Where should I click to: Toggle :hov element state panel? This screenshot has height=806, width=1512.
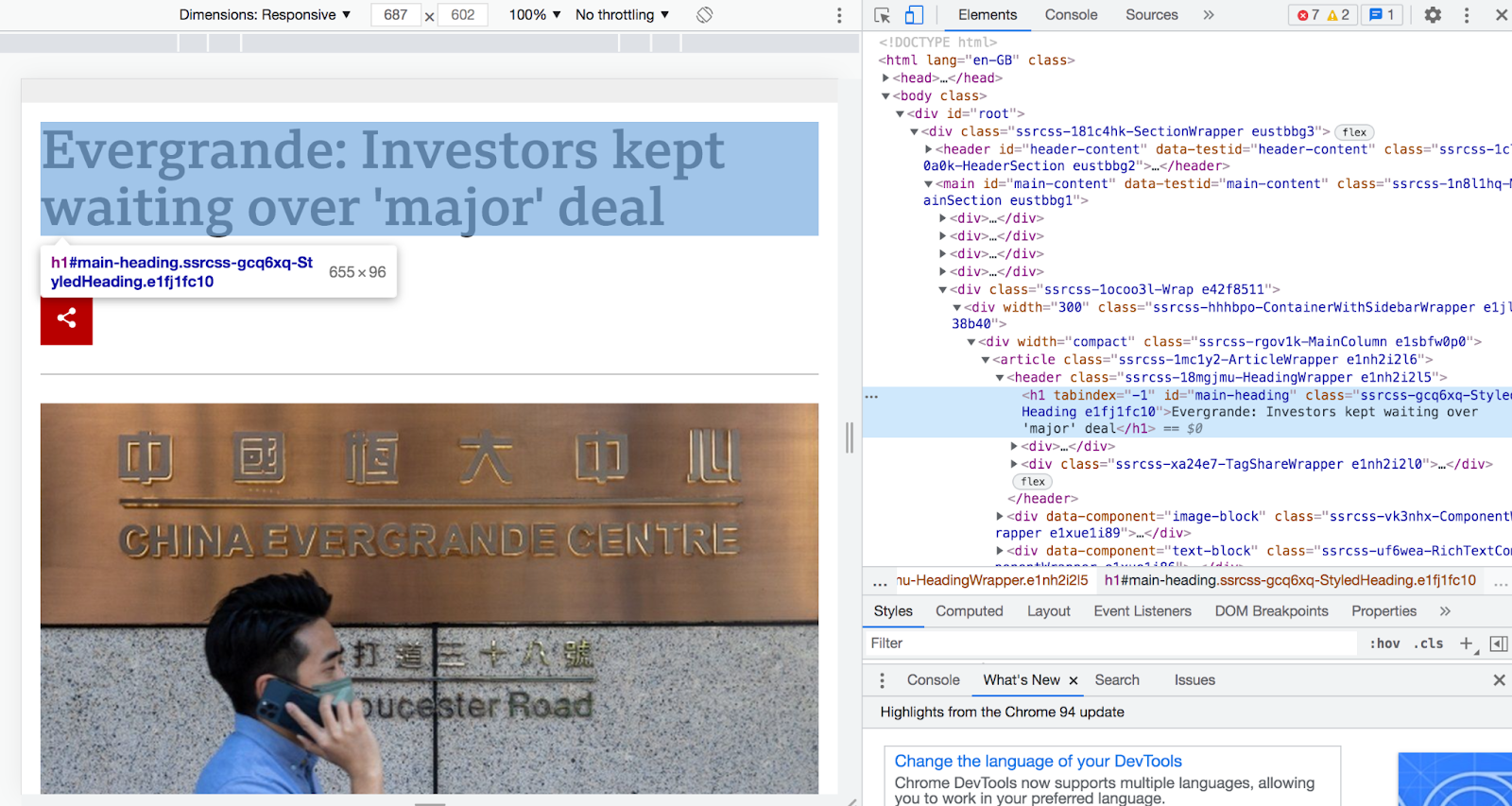[1385, 643]
